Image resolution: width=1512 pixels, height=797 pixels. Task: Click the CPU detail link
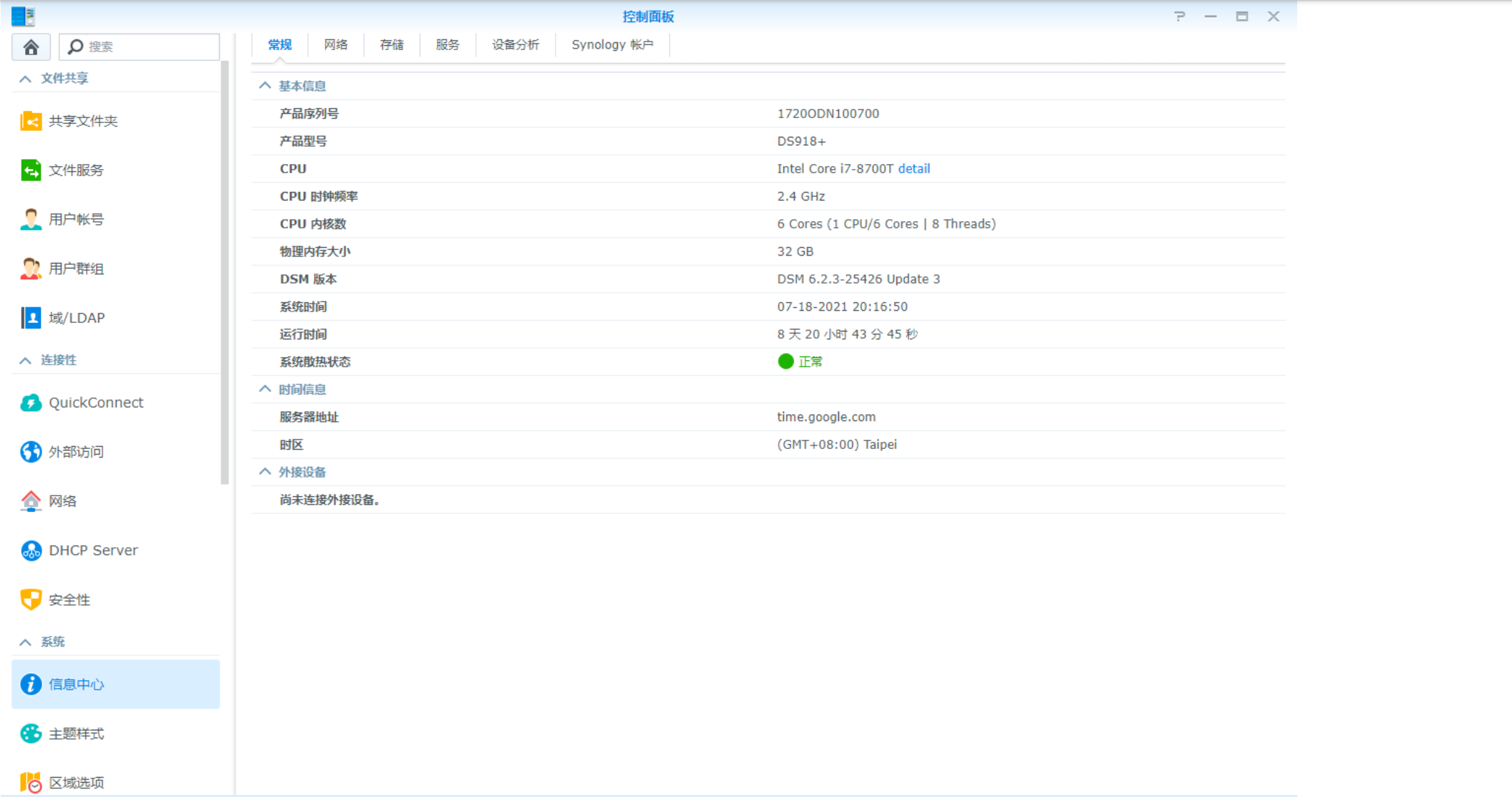click(x=913, y=168)
